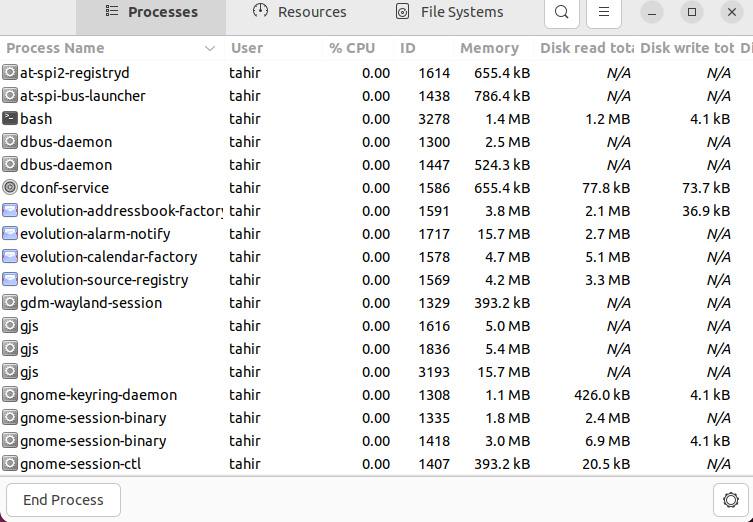Click icon of gjs with ID 1836
The image size is (753, 522).
coord(10,349)
